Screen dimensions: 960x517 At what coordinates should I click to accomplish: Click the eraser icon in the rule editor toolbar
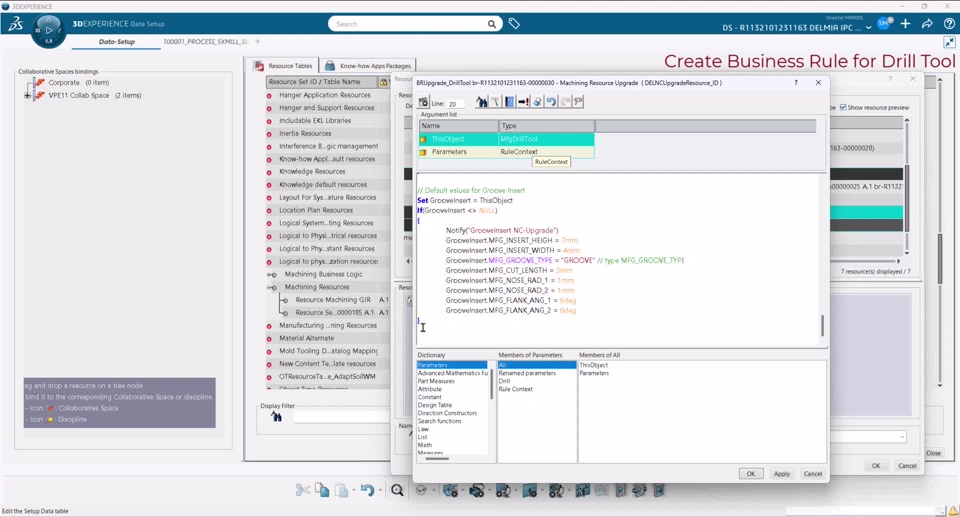pos(537,102)
